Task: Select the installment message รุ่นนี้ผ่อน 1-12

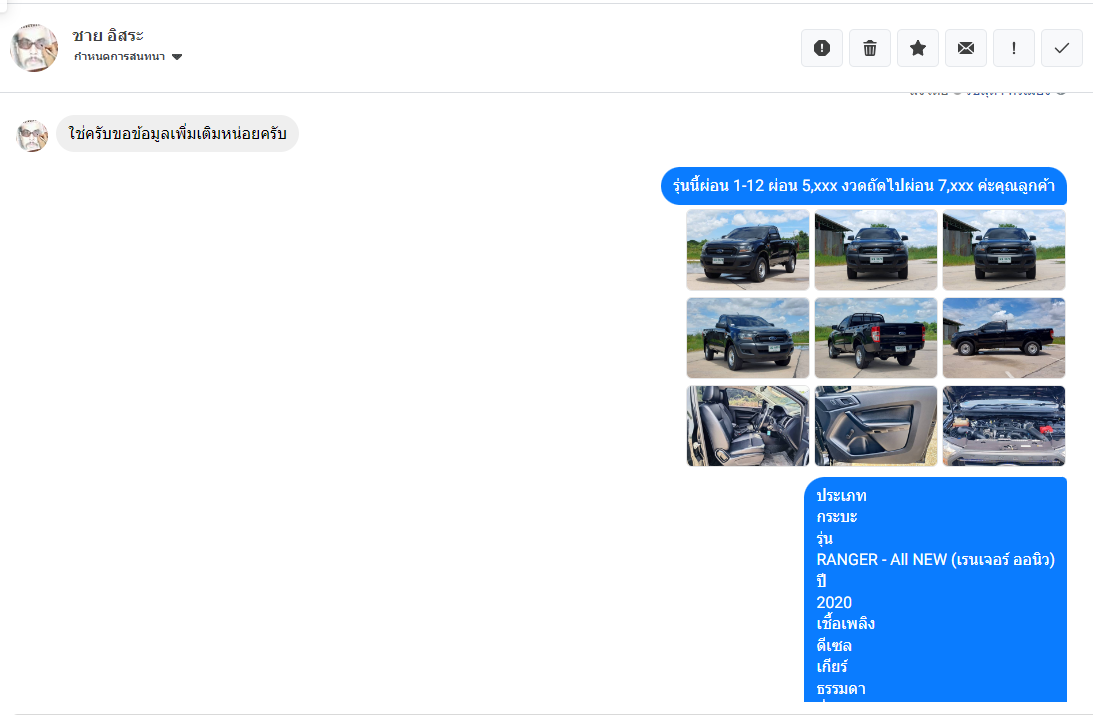Action: (864, 186)
